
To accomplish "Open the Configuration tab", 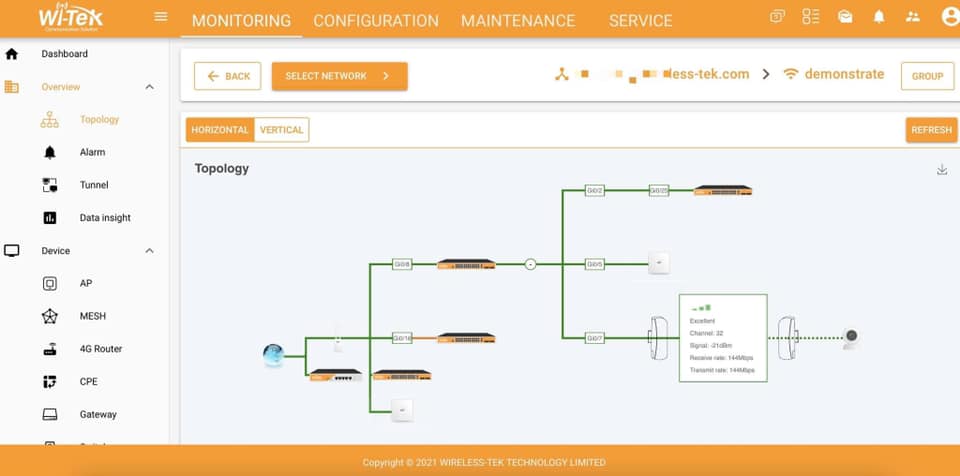I will (376, 20).
